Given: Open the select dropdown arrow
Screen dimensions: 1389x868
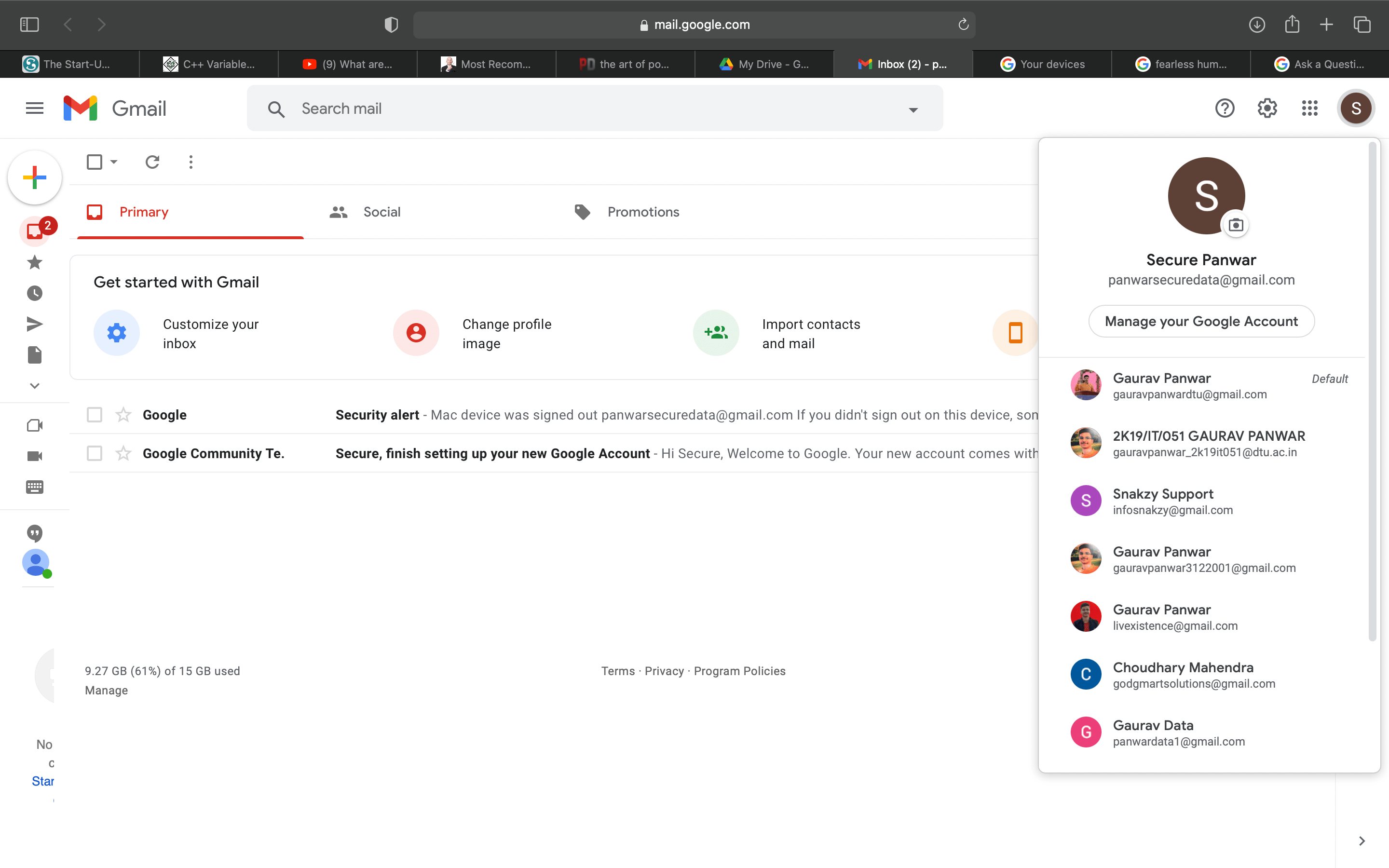Looking at the screenshot, I should click(114, 162).
